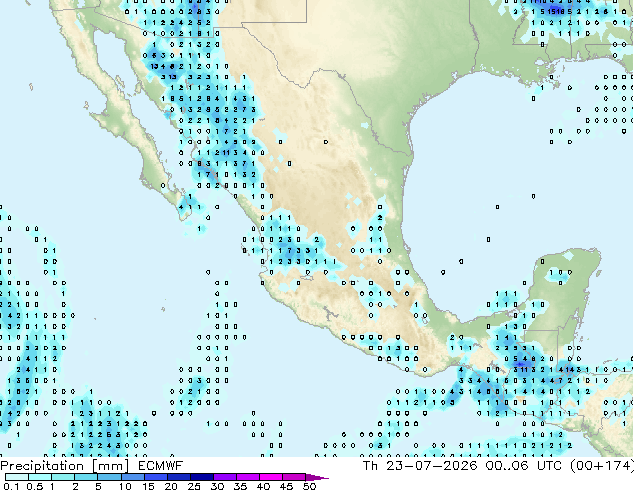Image resolution: width=634 pixels, height=490 pixels.
Task: Click the "Precipitation" title word
Action: 42,466
